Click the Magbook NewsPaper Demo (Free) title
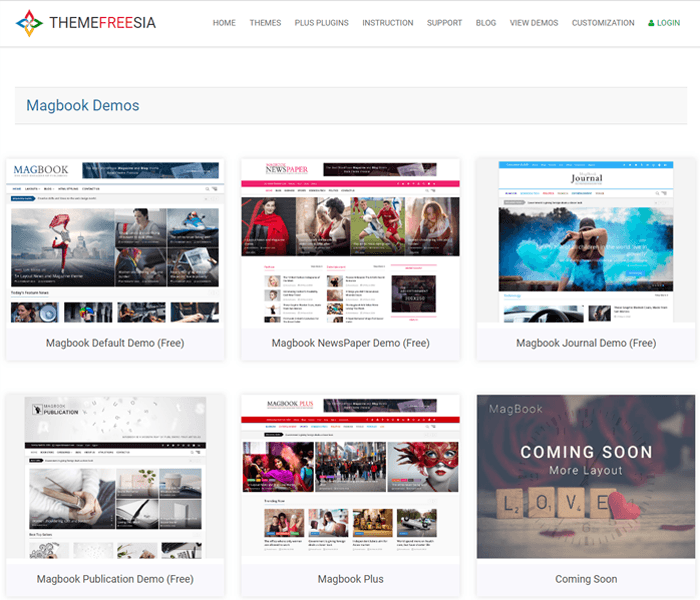Image resolution: width=700 pixels, height=600 pixels. pos(350,343)
